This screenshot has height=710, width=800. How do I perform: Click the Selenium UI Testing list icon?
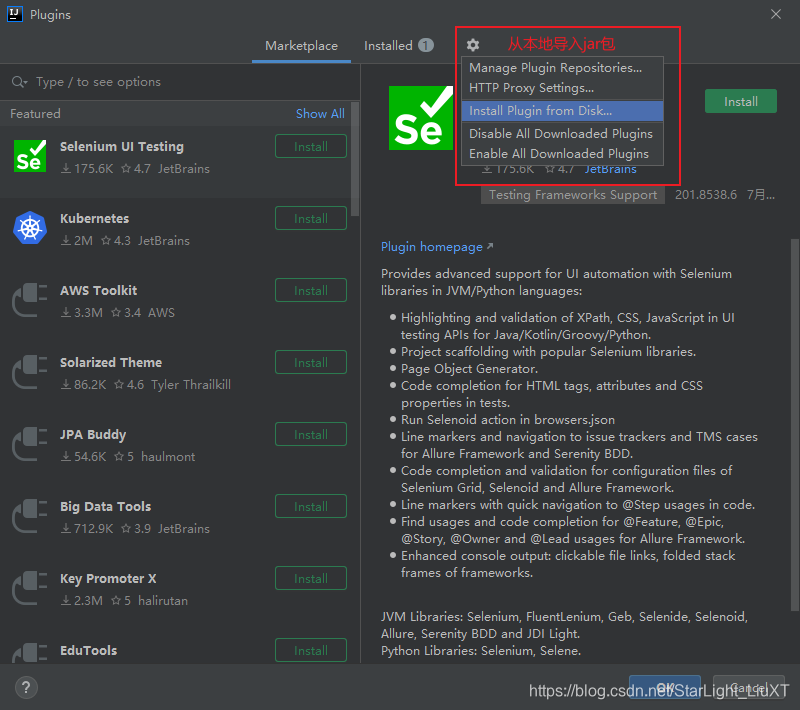click(x=30, y=156)
